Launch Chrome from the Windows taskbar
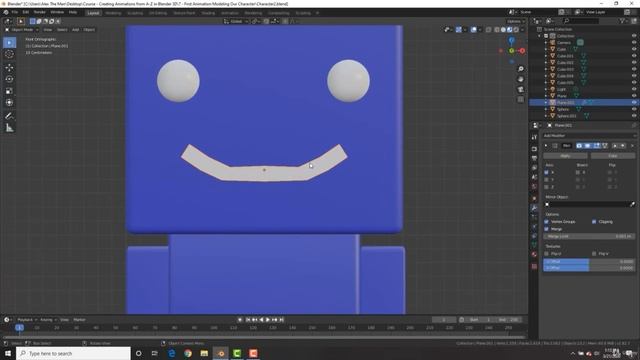 [188, 353]
